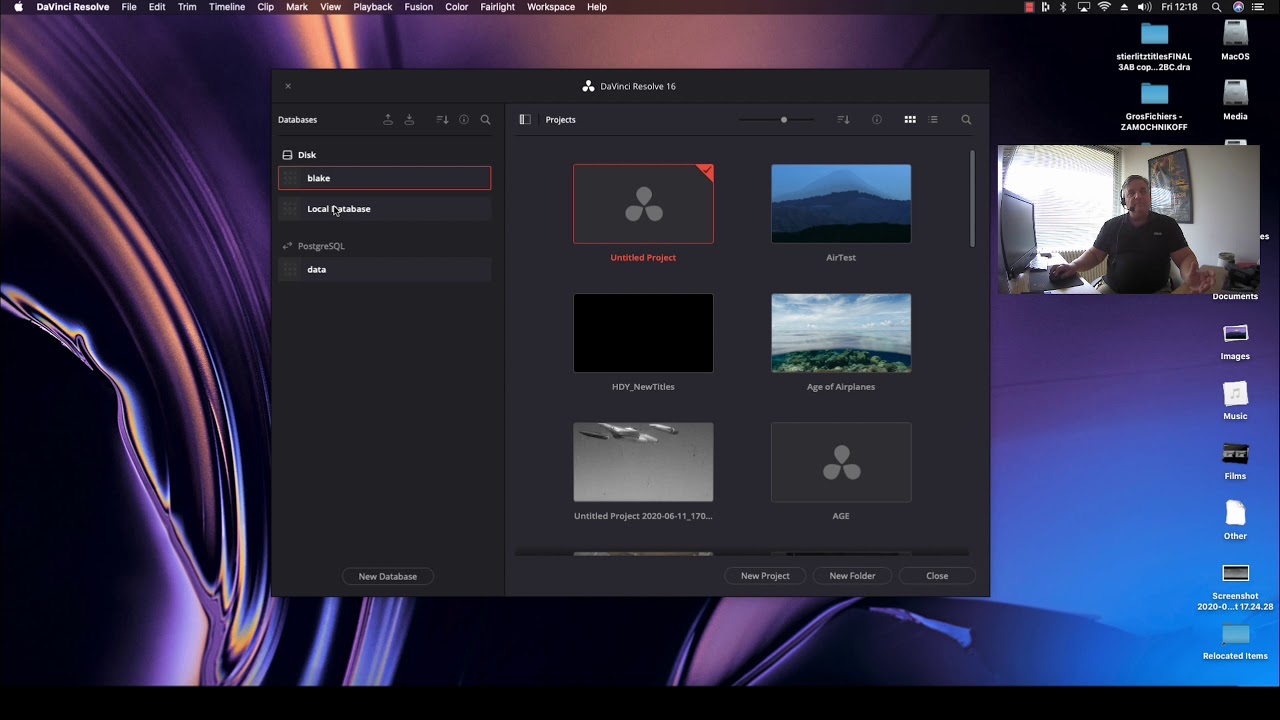The height and width of the screenshot is (720, 1280).
Task: Open the Fusion menu
Action: point(418,7)
